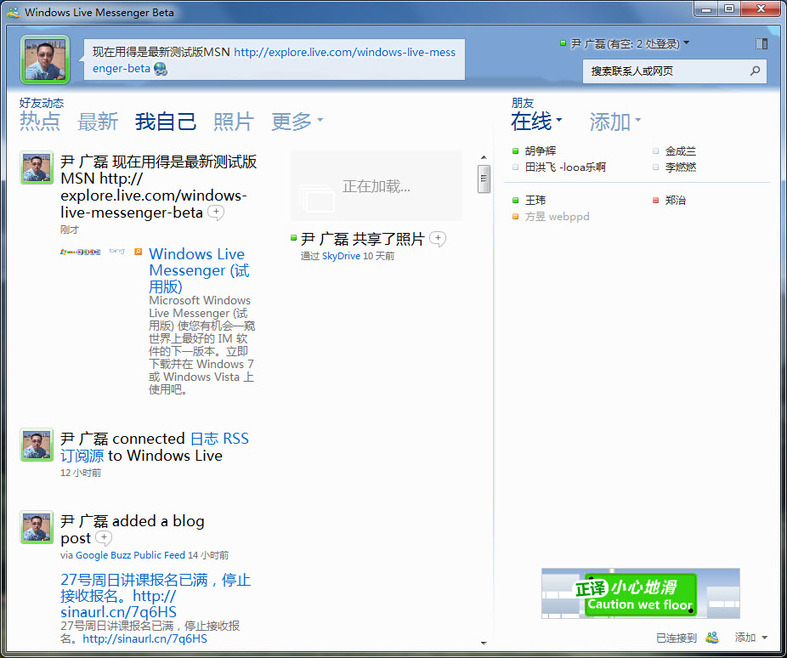Select contact 李燃燃
Viewport: 787px width, 658px height.
pos(675,167)
